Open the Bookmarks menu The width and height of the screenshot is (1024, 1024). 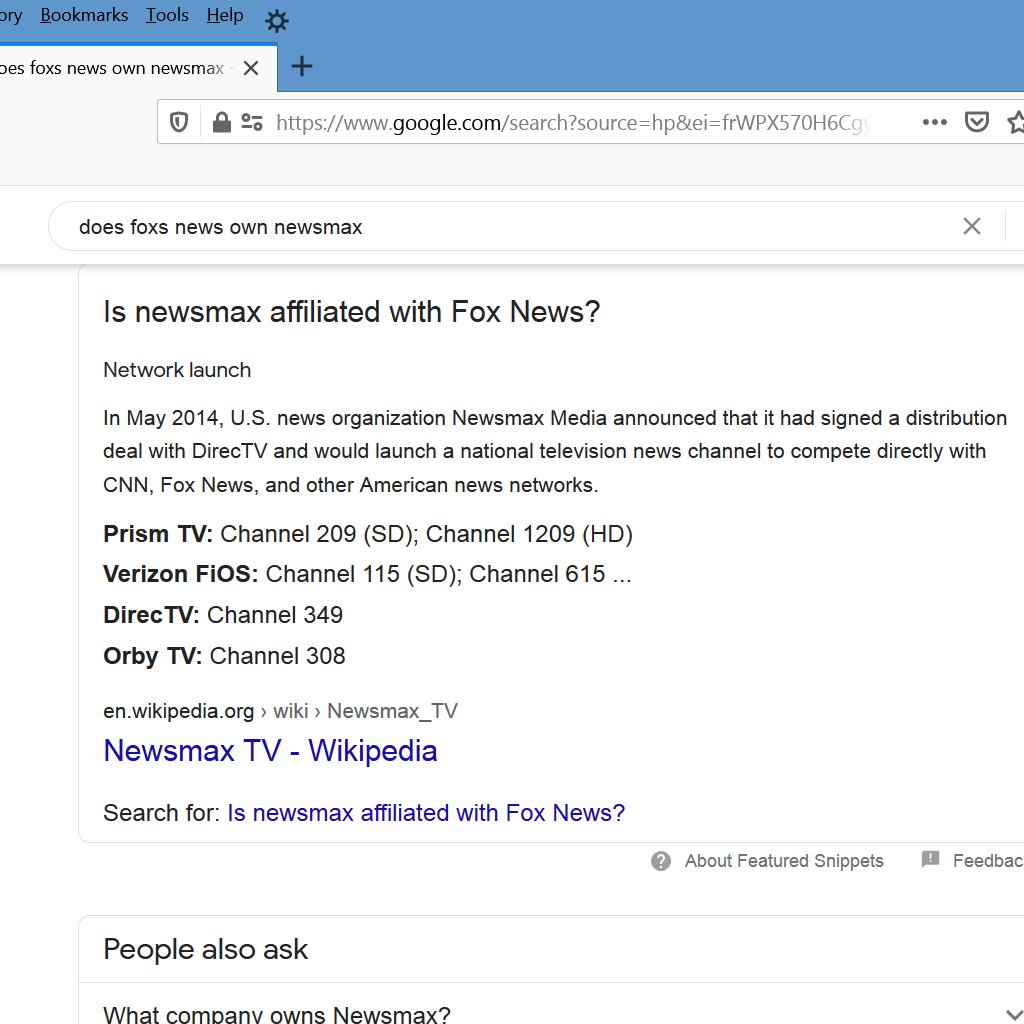tap(84, 15)
